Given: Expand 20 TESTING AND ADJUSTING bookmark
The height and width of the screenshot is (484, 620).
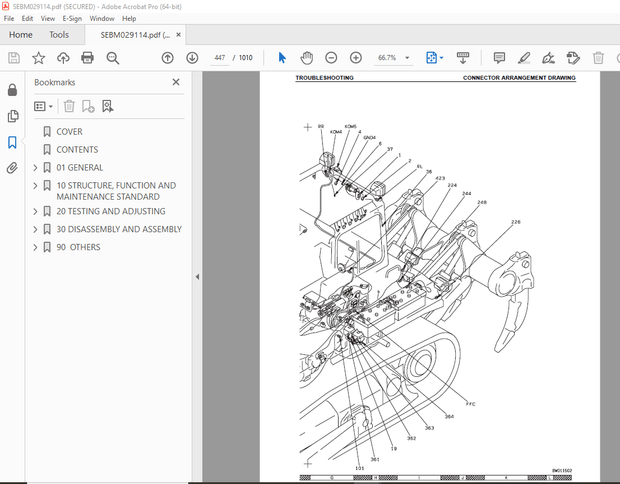Looking at the screenshot, I should 35,212.
